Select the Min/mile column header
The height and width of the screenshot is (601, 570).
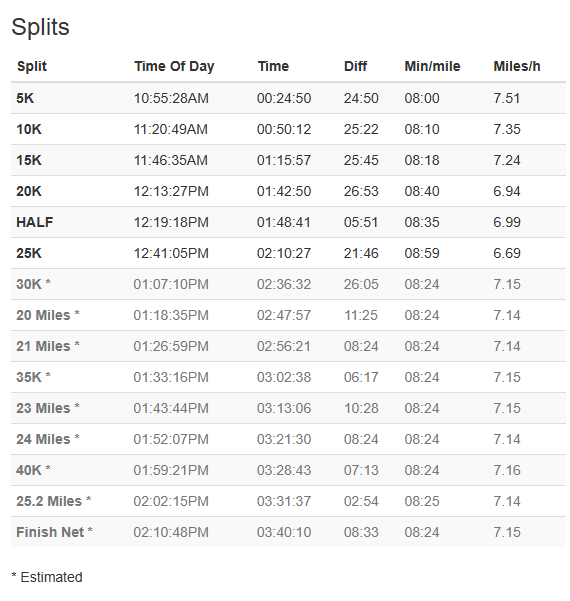coord(432,66)
